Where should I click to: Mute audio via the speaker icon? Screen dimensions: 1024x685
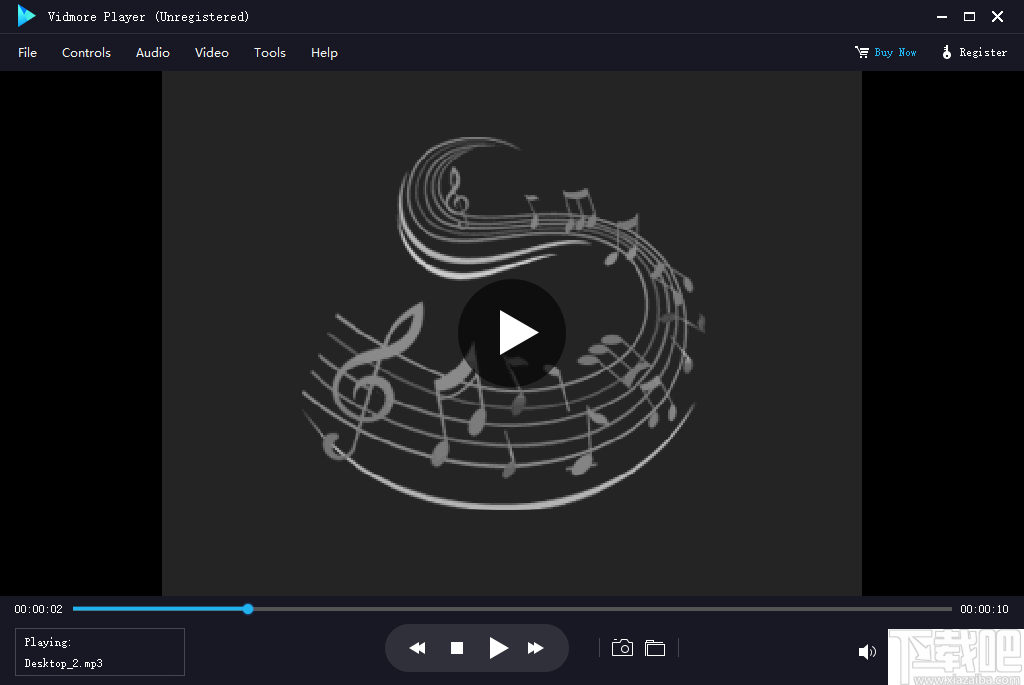pos(867,651)
